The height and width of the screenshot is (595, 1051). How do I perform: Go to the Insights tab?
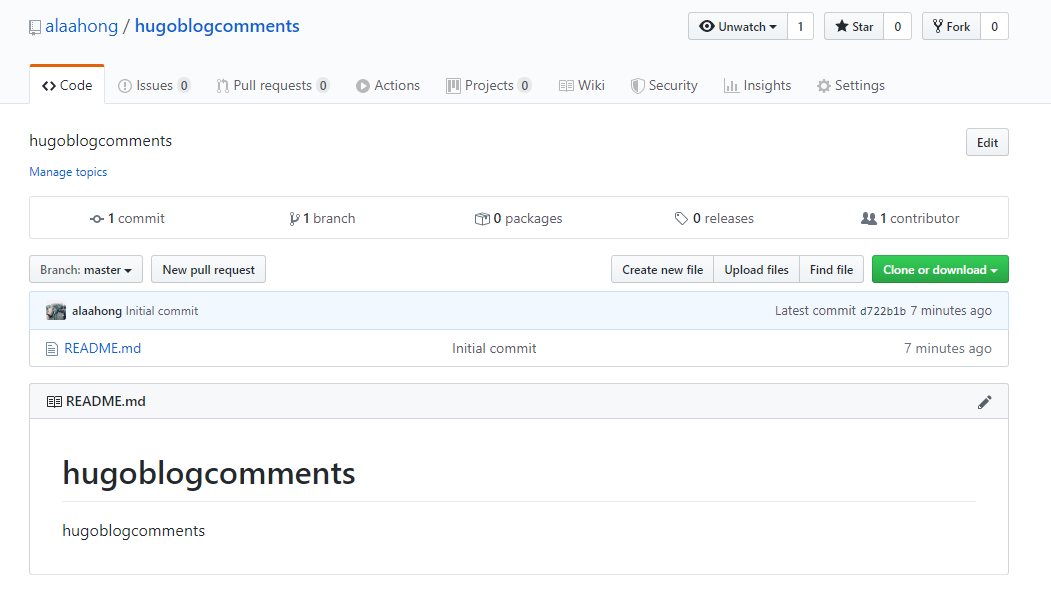(x=757, y=85)
